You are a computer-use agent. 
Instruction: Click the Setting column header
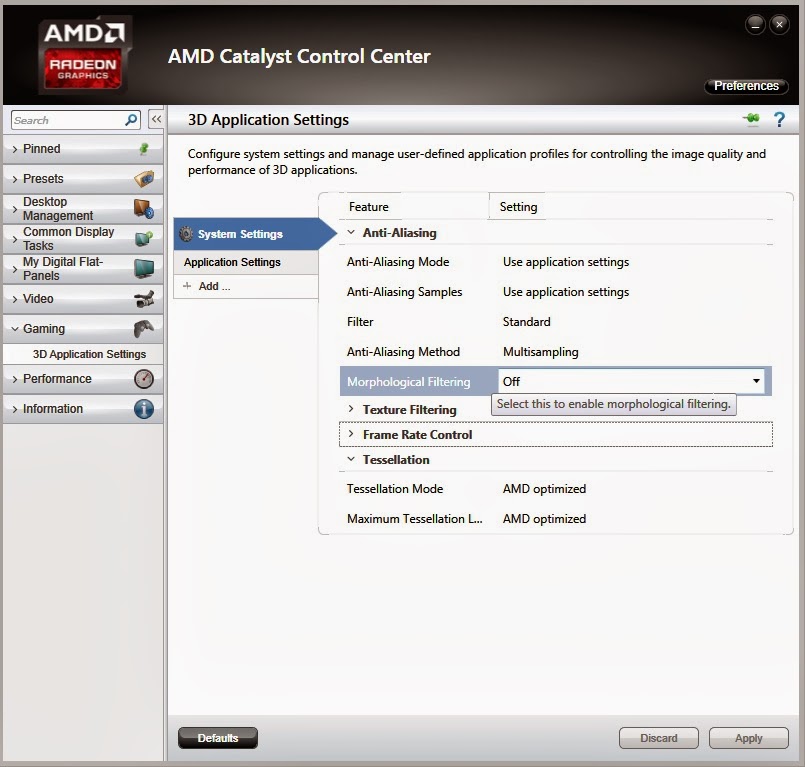[518, 206]
